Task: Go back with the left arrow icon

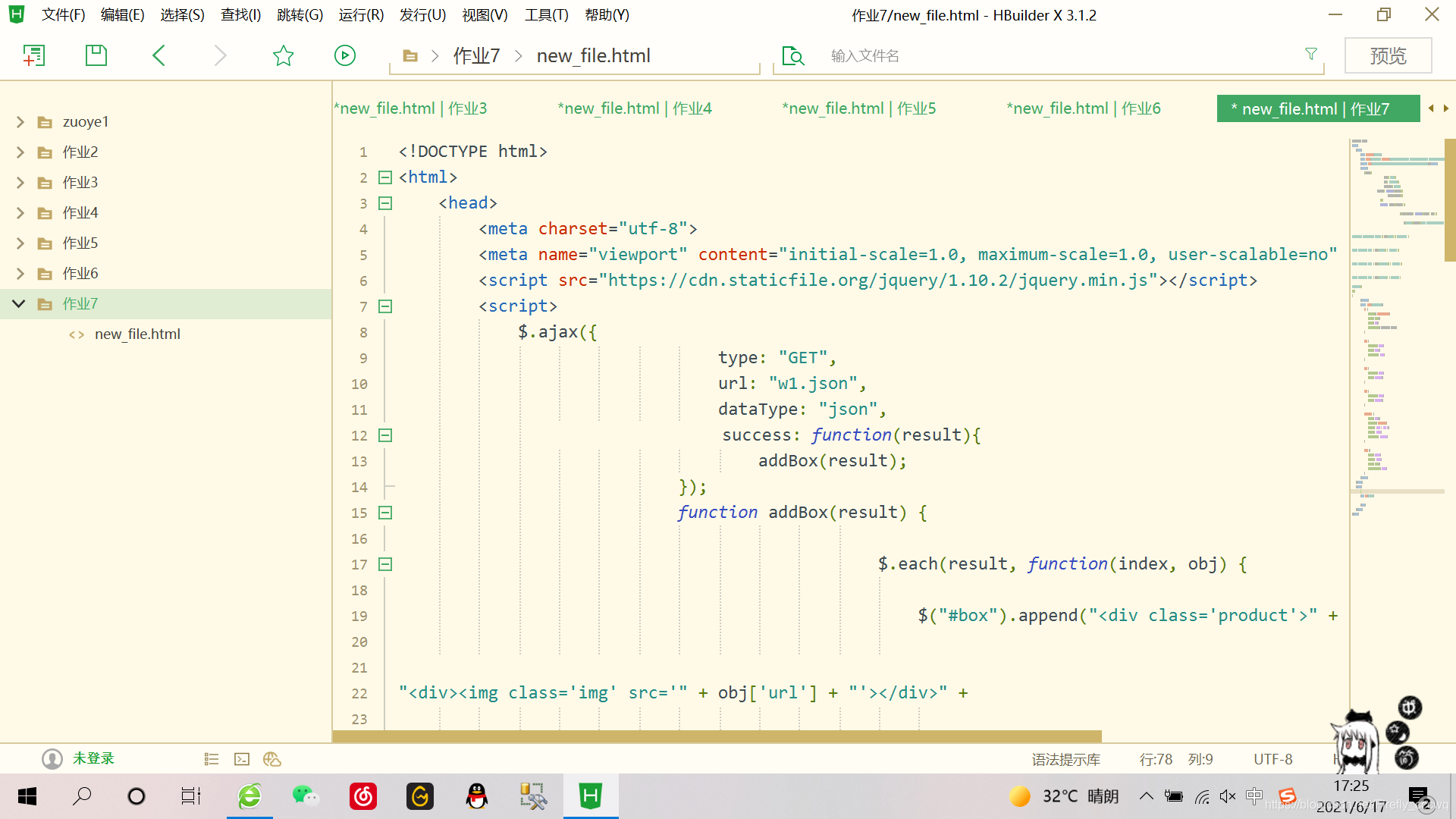Action: click(158, 55)
